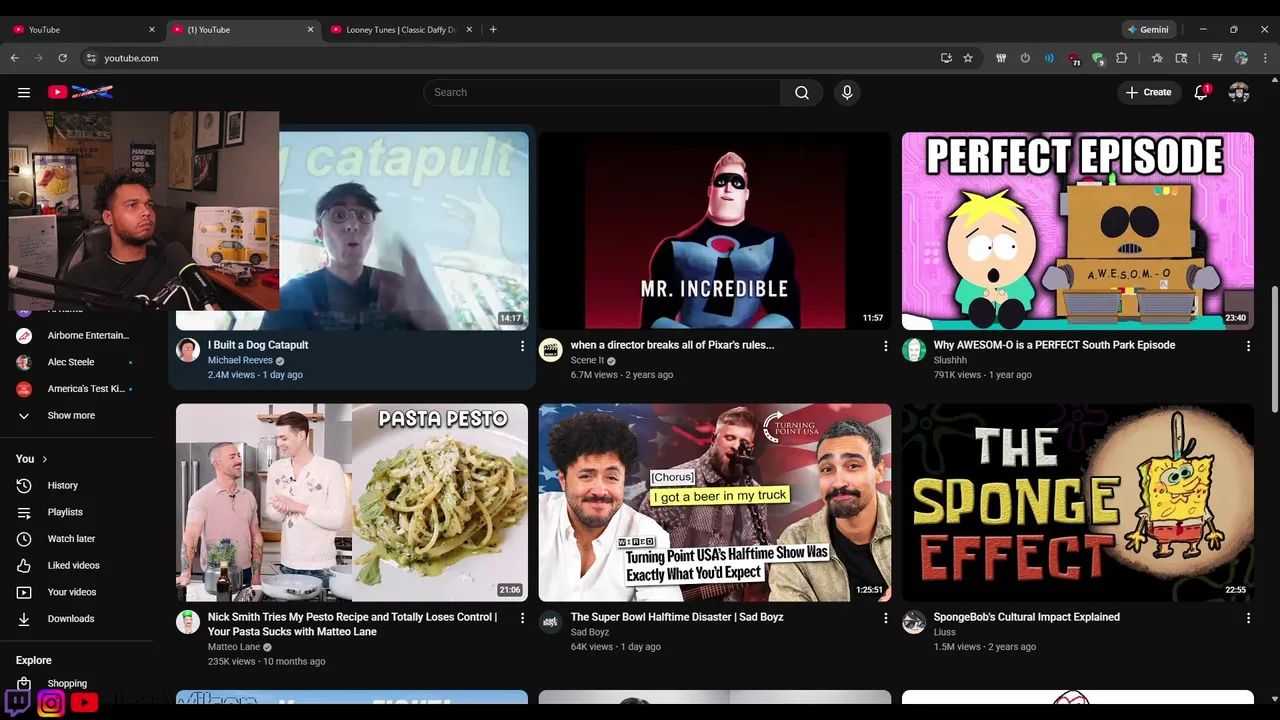
Task: Bookmark this page with star icon
Action: [x=968, y=58]
